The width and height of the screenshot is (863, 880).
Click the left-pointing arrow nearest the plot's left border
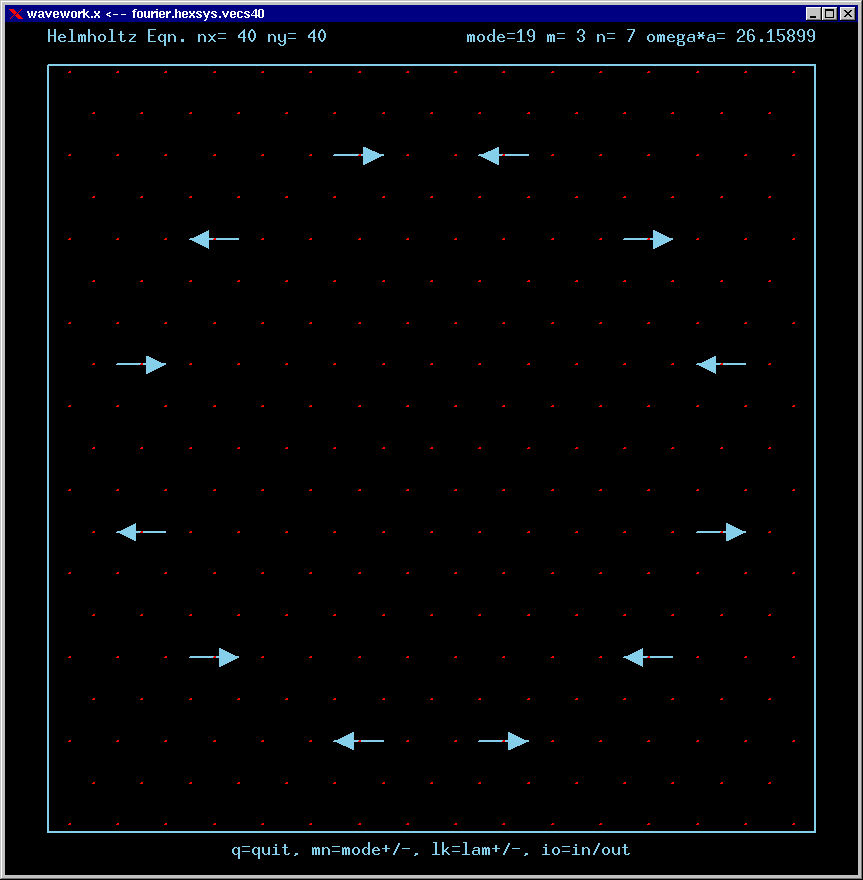point(141,532)
